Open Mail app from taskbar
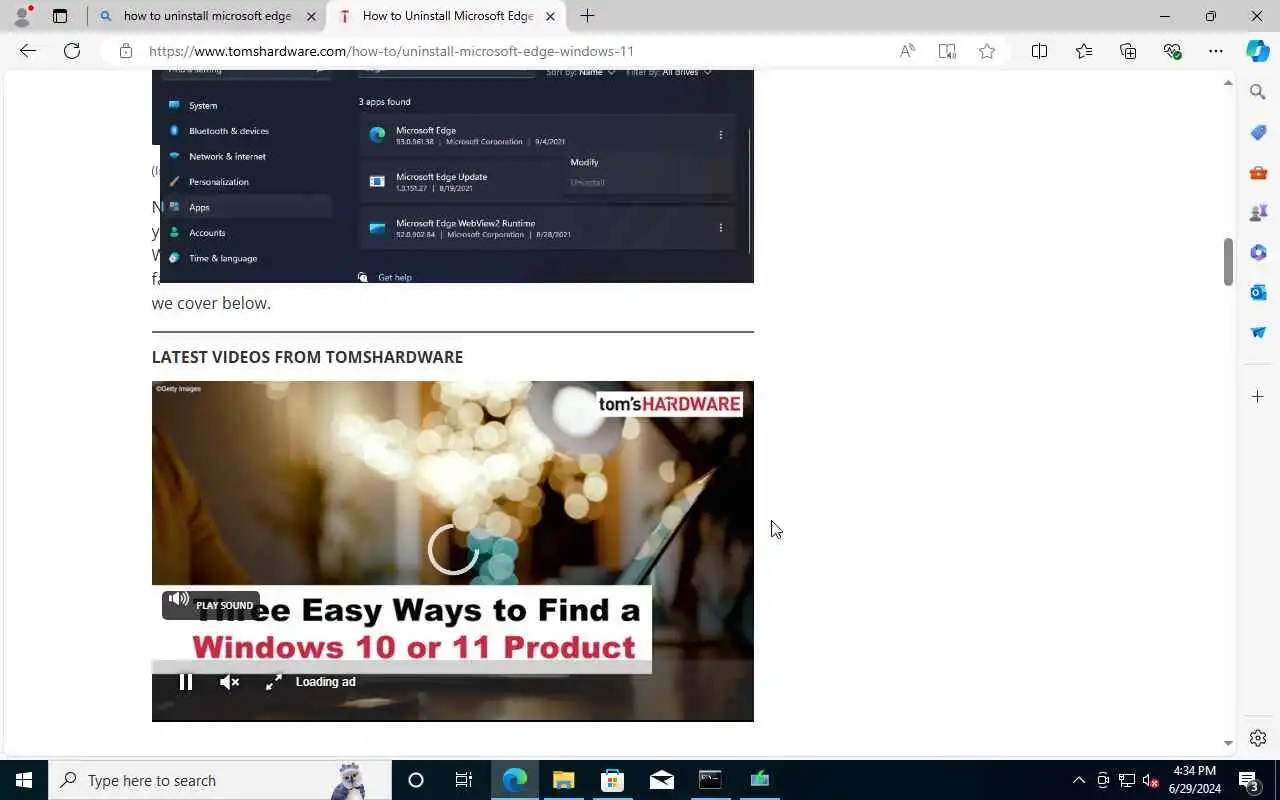 tap(662, 780)
